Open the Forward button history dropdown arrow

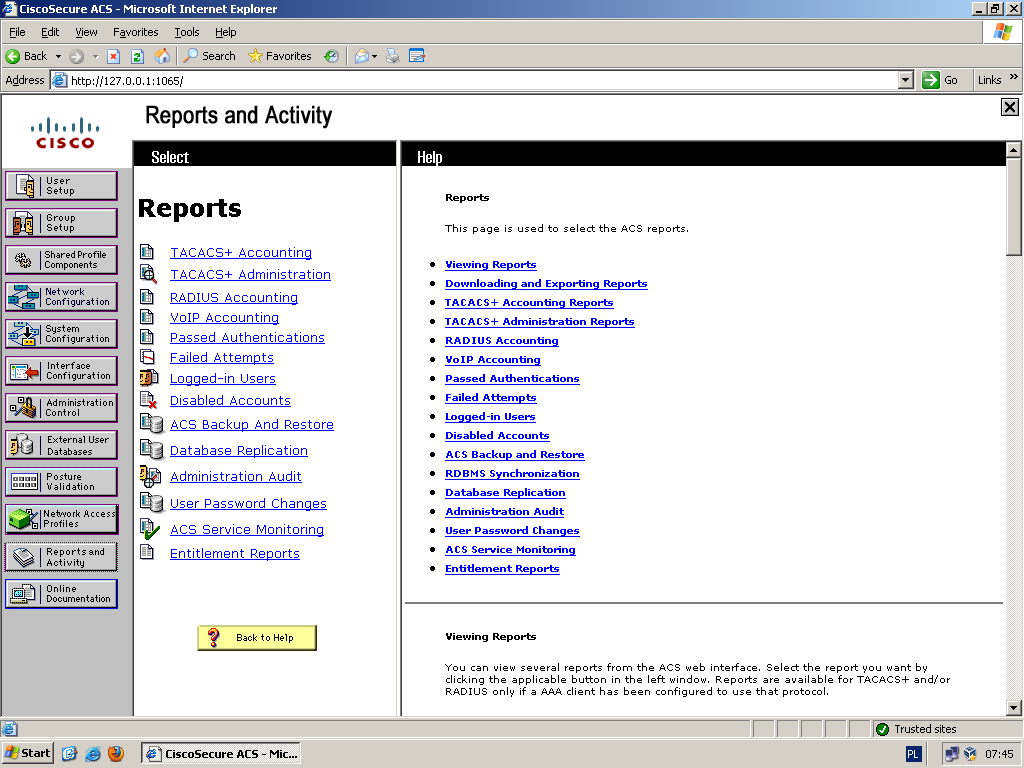point(95,57)
